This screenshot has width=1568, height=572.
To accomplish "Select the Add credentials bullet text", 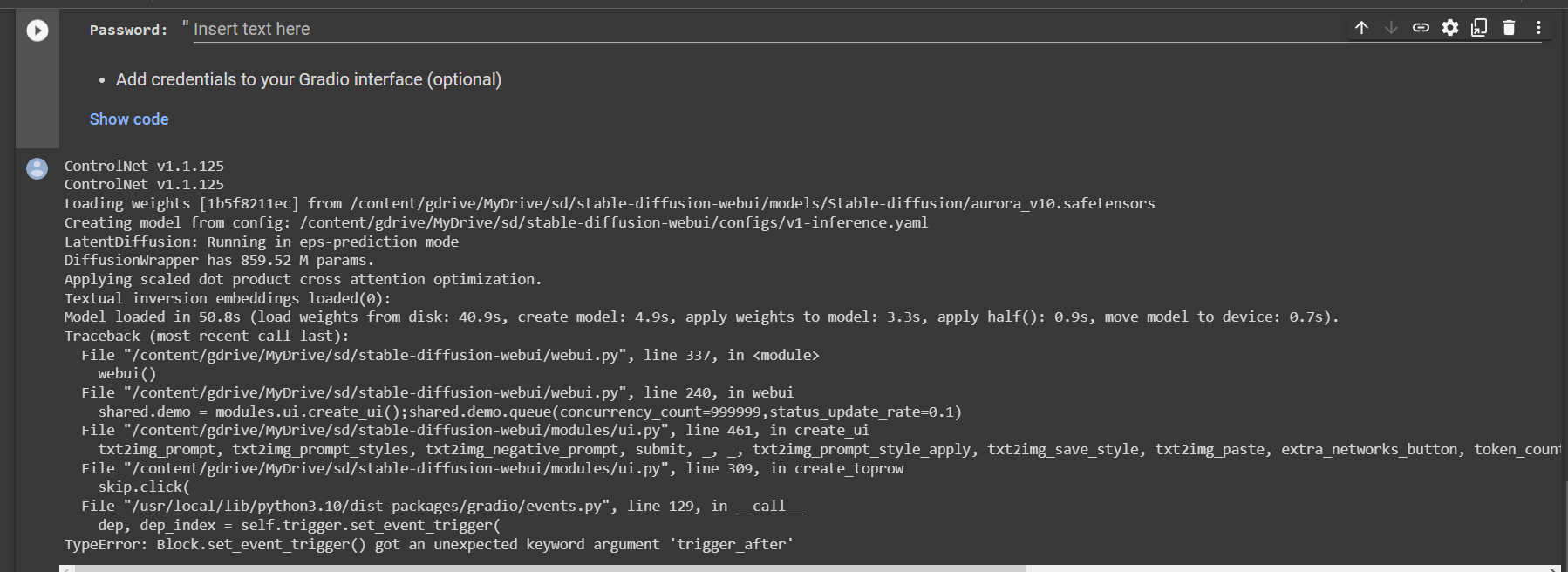I will (309, 79).
